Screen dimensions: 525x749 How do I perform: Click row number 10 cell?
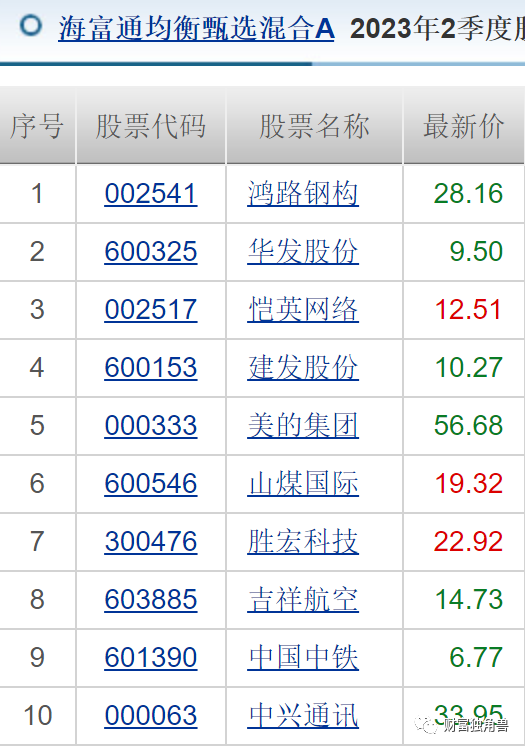(37, 716)
